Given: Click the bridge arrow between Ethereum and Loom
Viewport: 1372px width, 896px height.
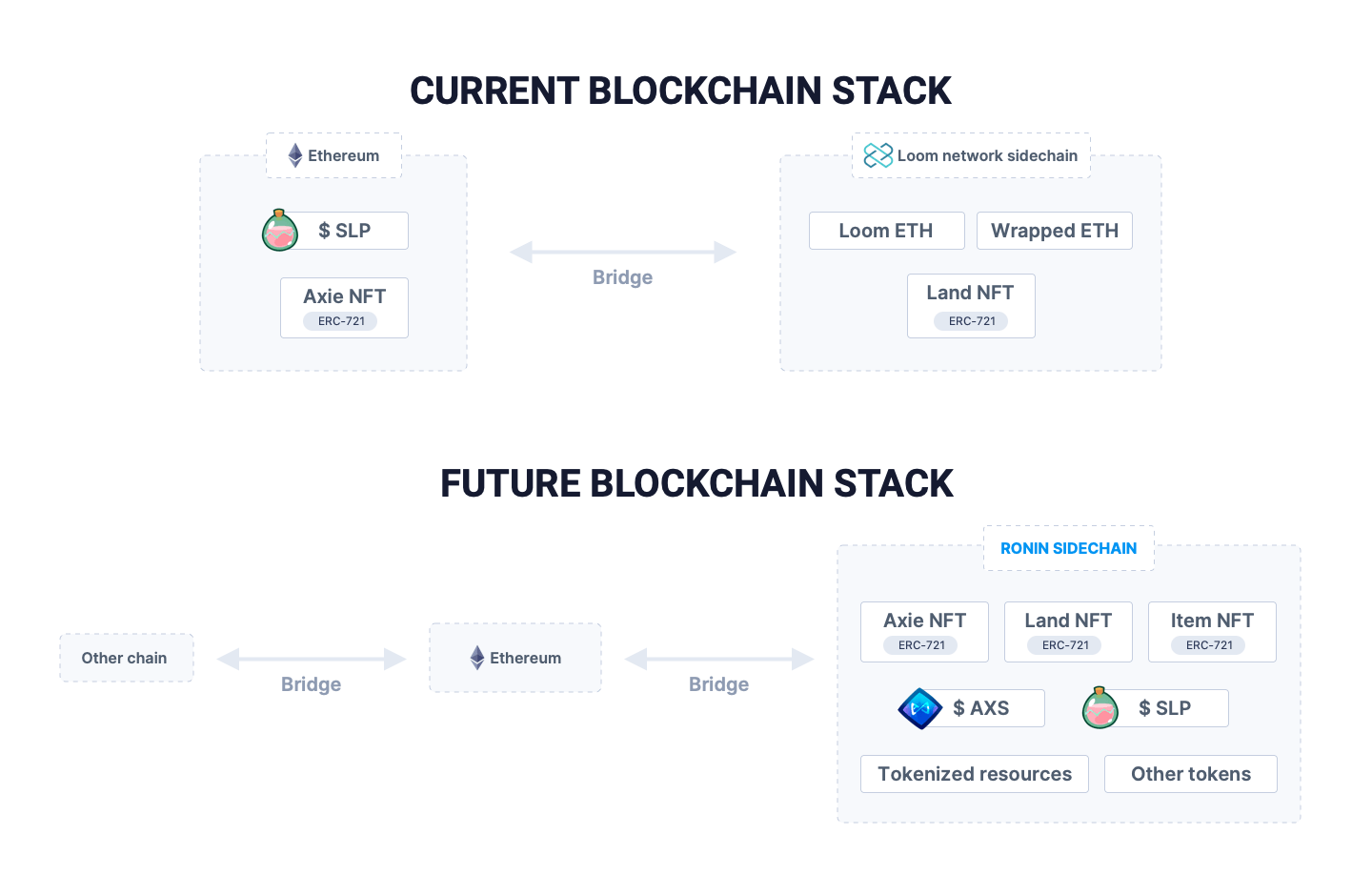Looking at the screenshot, I should [623, 253].
